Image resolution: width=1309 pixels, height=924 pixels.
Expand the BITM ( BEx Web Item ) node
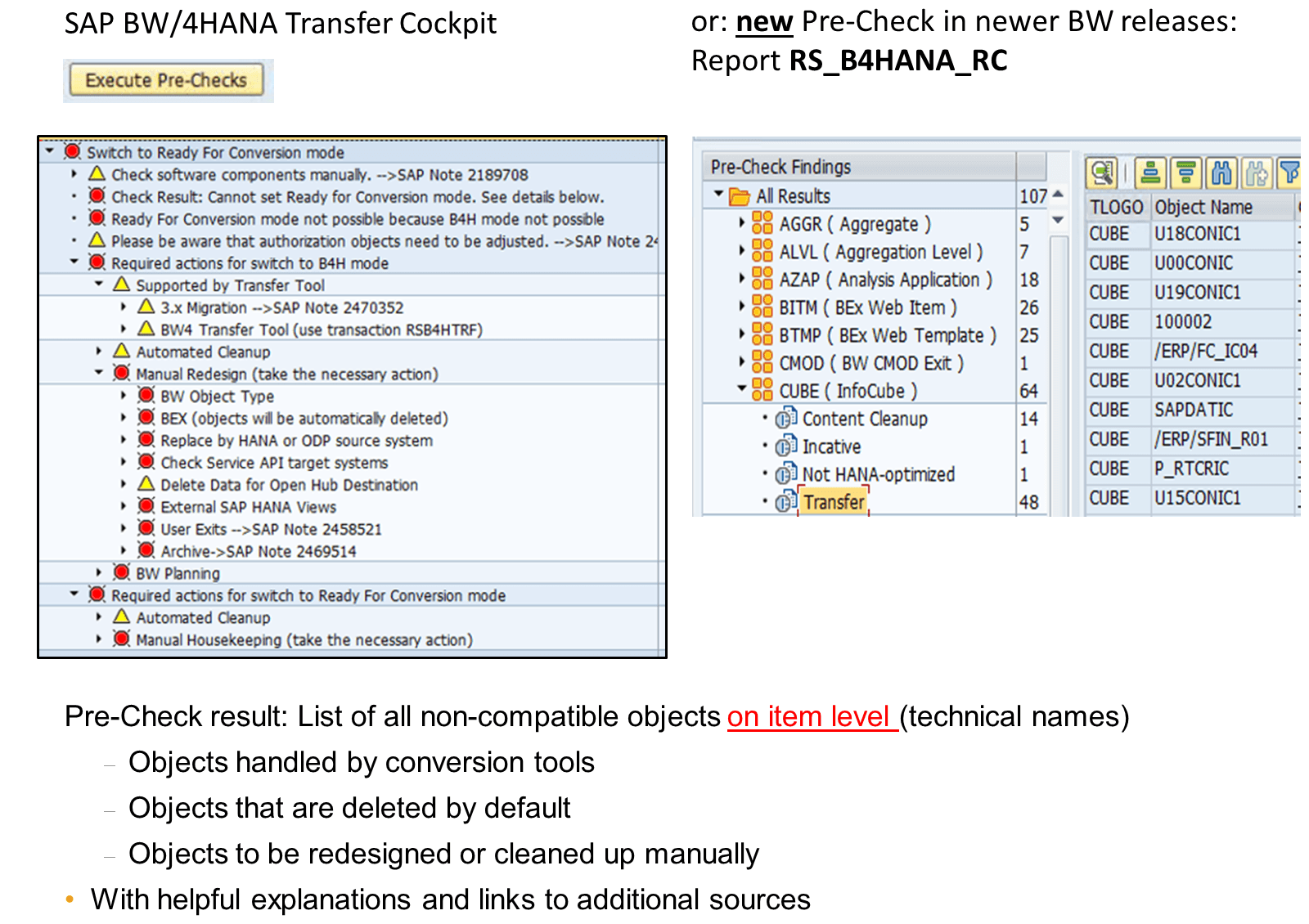742,306
